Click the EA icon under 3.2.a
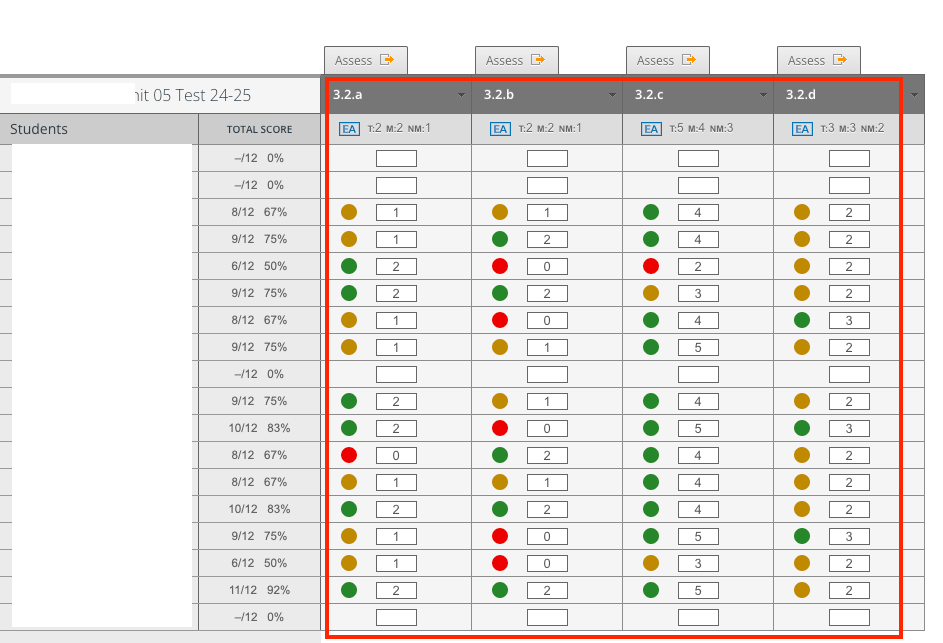The height and width of the screenshot is (643, 943). pyautogui.click(x=350, y=128)
